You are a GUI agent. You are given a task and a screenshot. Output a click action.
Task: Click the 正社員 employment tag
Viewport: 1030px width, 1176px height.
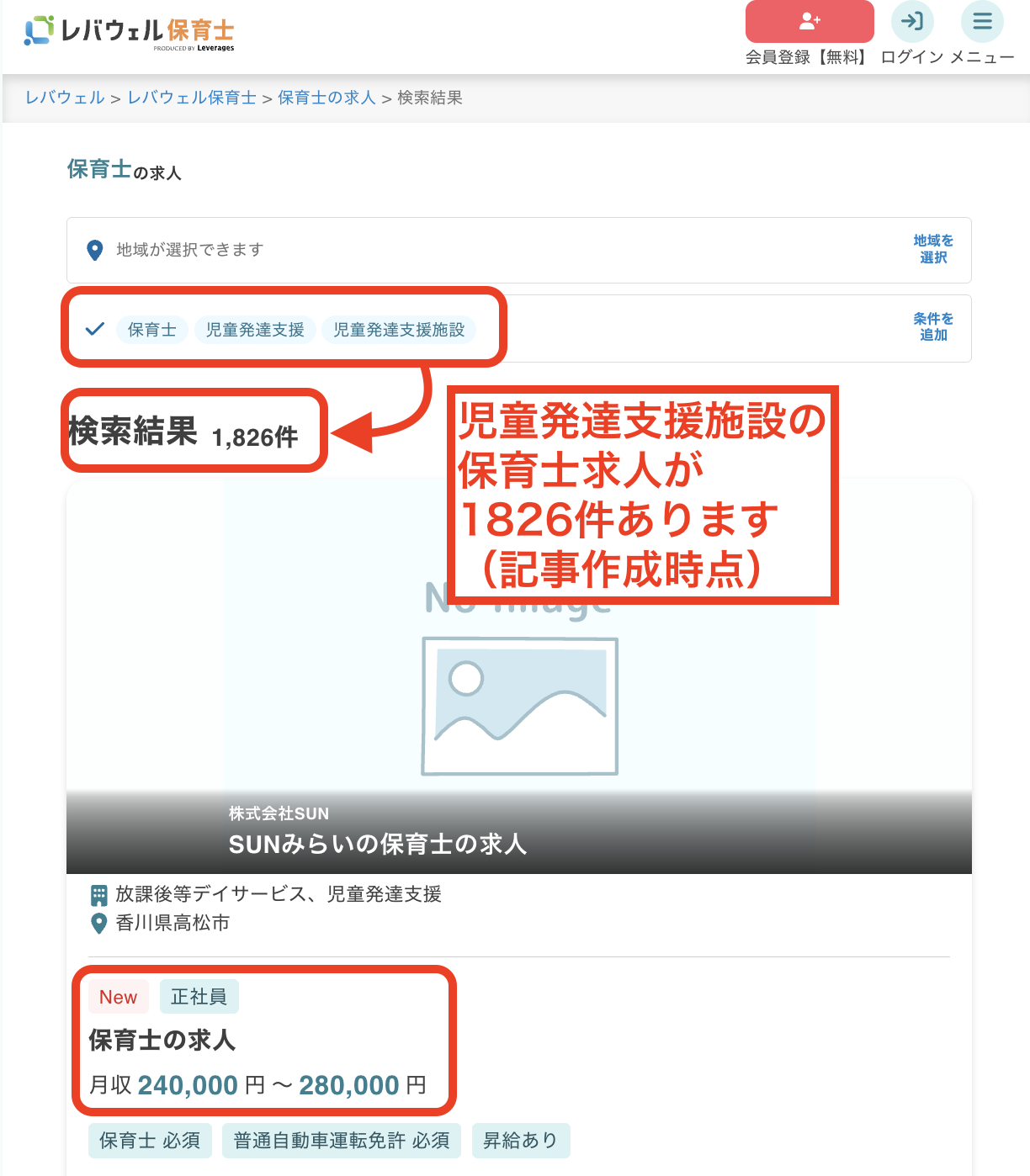click(x=199, y=997)
